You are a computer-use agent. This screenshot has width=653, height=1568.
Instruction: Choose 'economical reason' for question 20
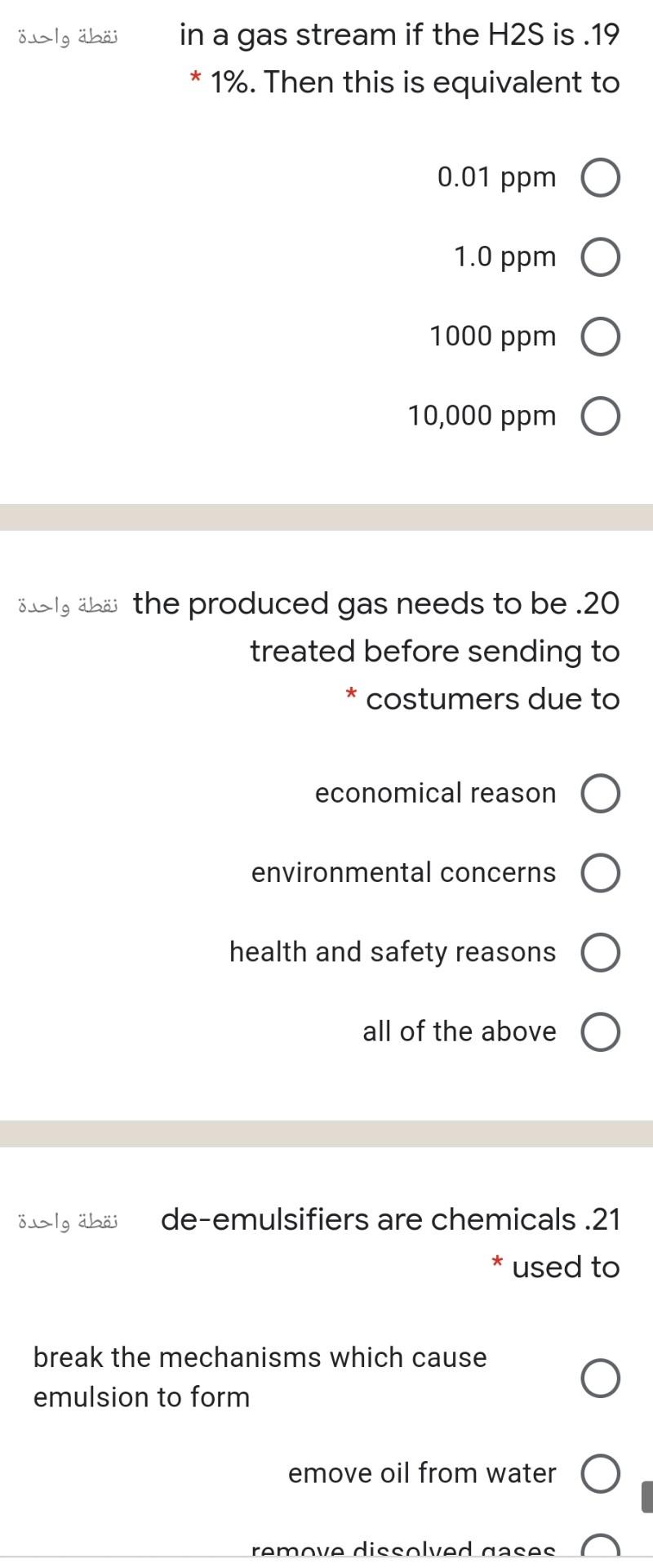click(x=600, y=791)
